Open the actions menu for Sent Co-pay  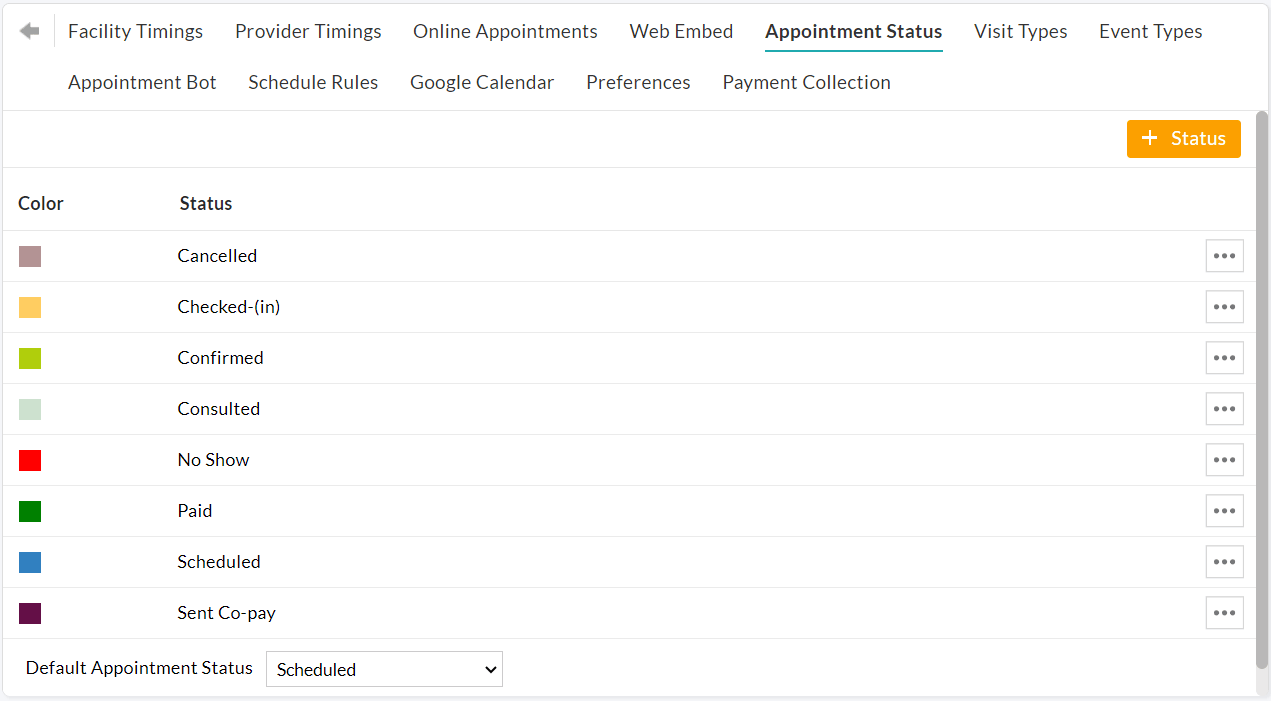pos(1224,613)
